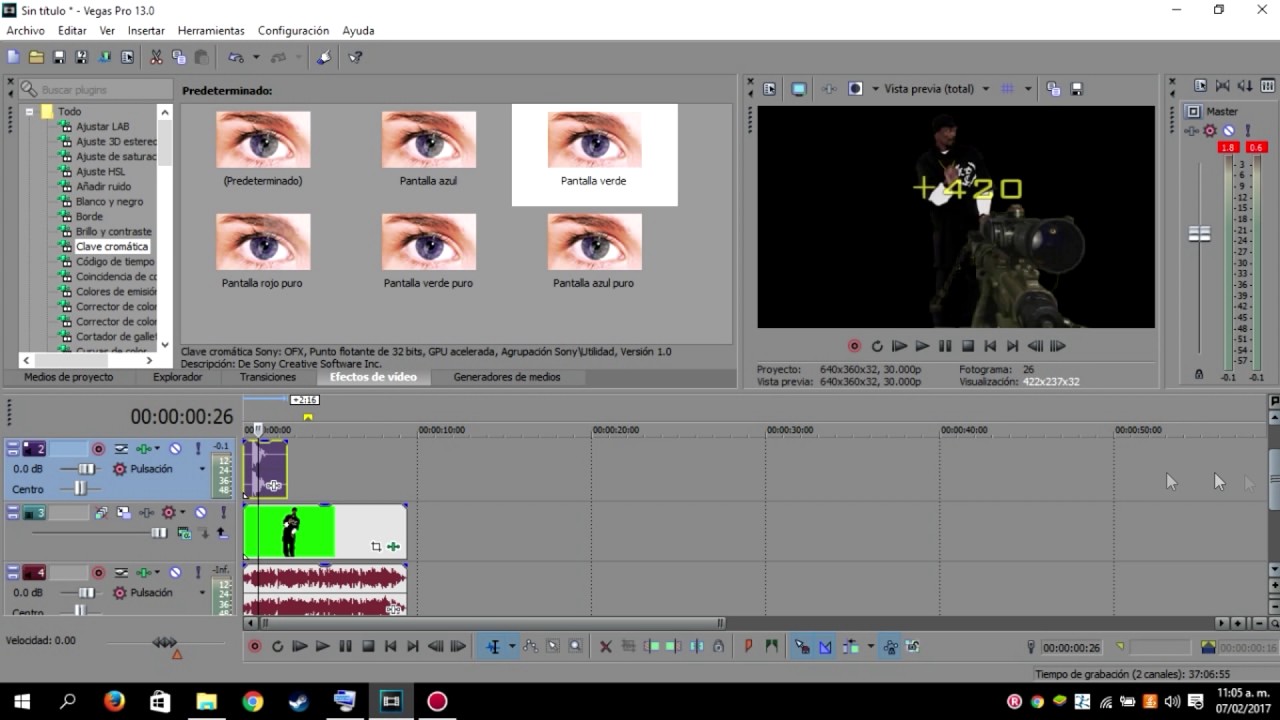This screenshot has width=1280, height=720.
Task: Copy snapshot to clipboard in preview toolbar
Action: pyautogui.click(x=1053, y=89)
